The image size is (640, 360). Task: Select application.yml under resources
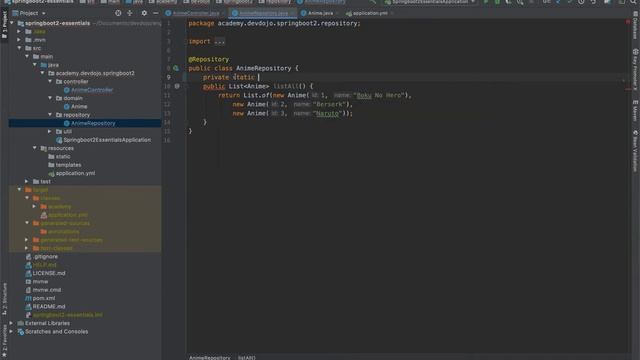(76, 173)
